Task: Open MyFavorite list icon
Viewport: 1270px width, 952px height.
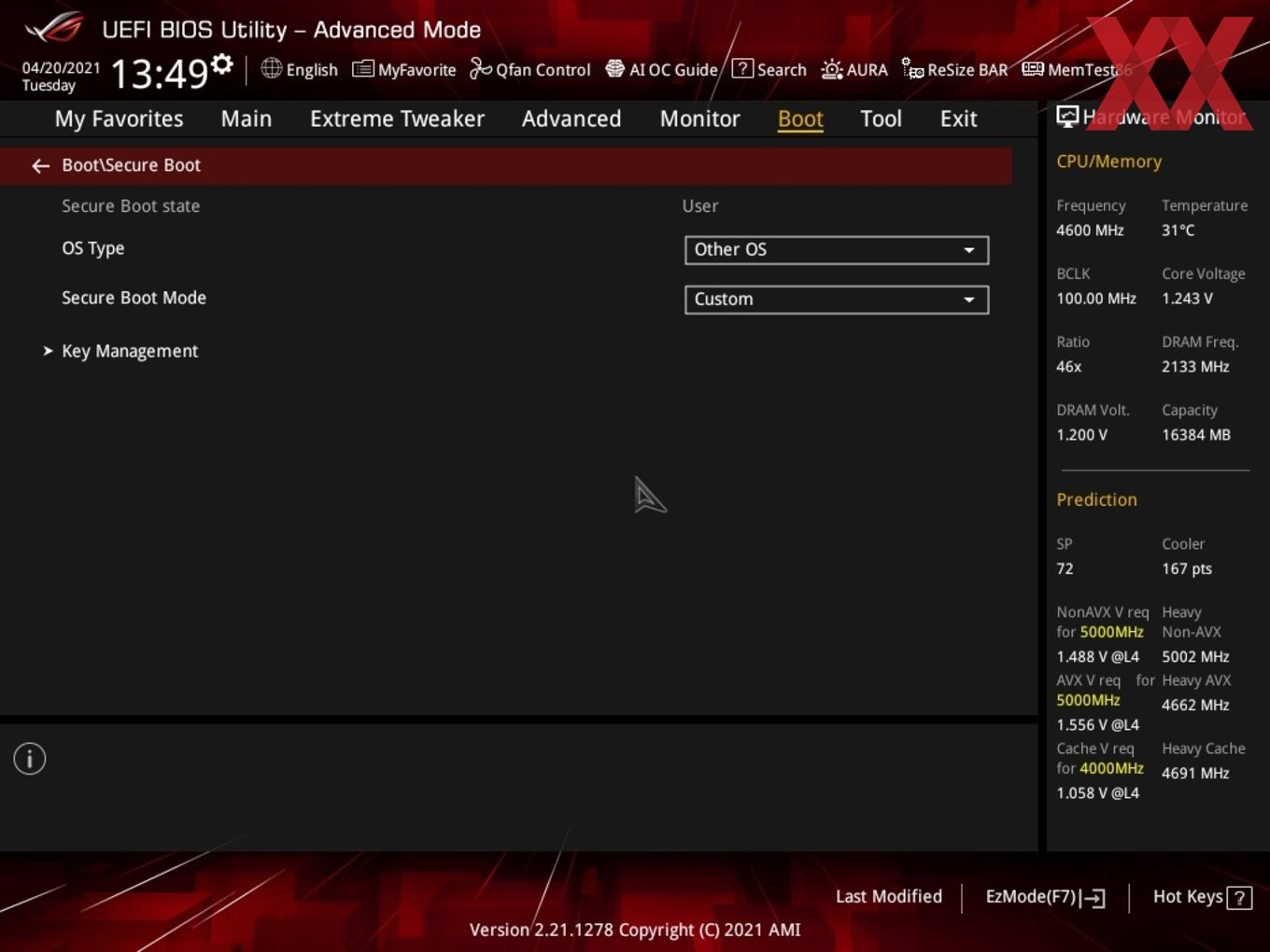Action: pyautogui.click(x=362, y=69)
